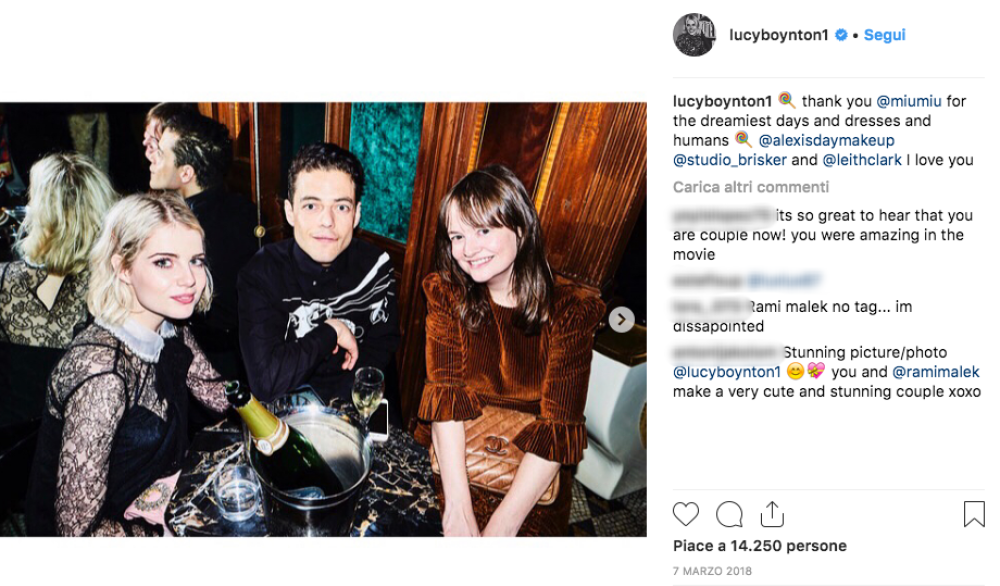
Task: Open the @miumiu mention
Action: click(909, 101)
